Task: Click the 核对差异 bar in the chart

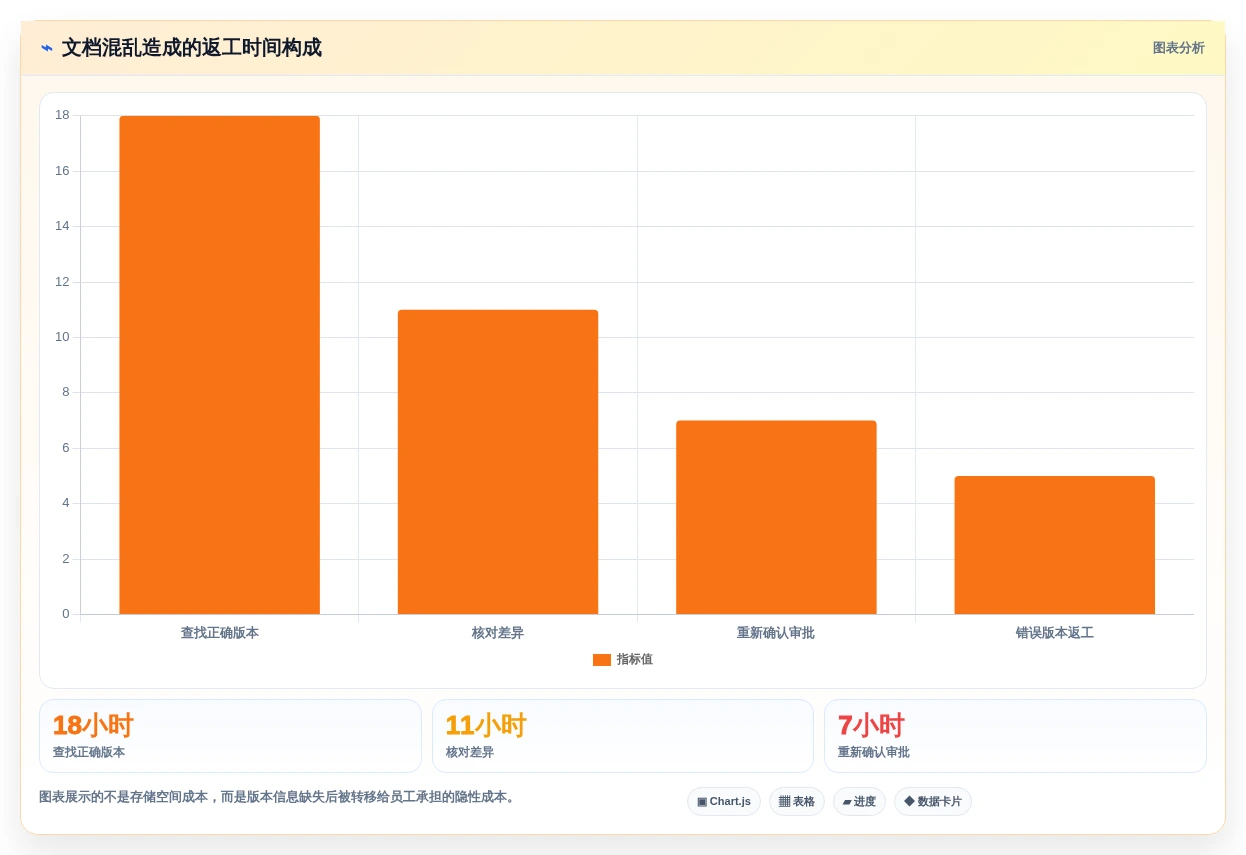Action: pyautogui.click(x=498, y=462)
